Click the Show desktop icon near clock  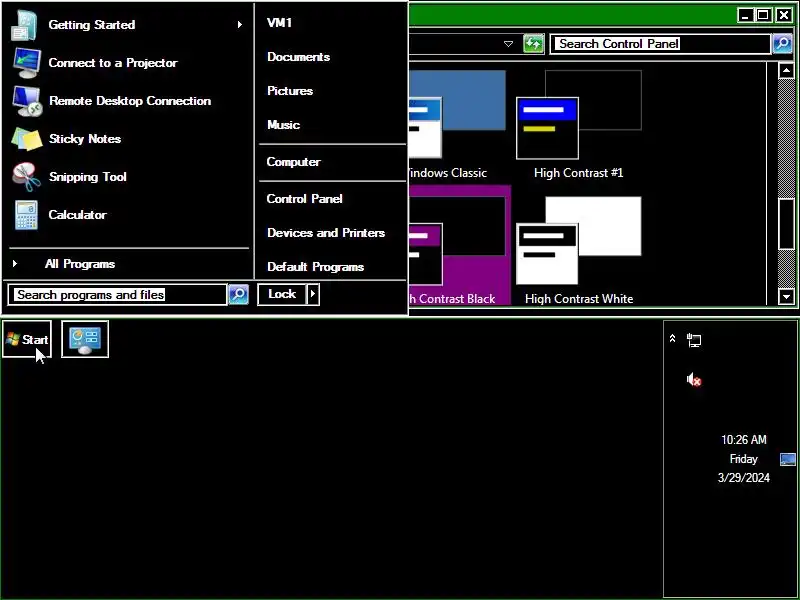[x=788, y=459]
